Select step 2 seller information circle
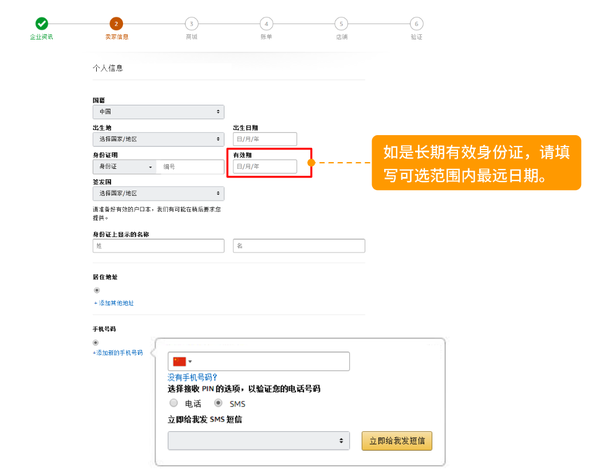This screenshot has height=469, width=600. click(x=116, y=24)
